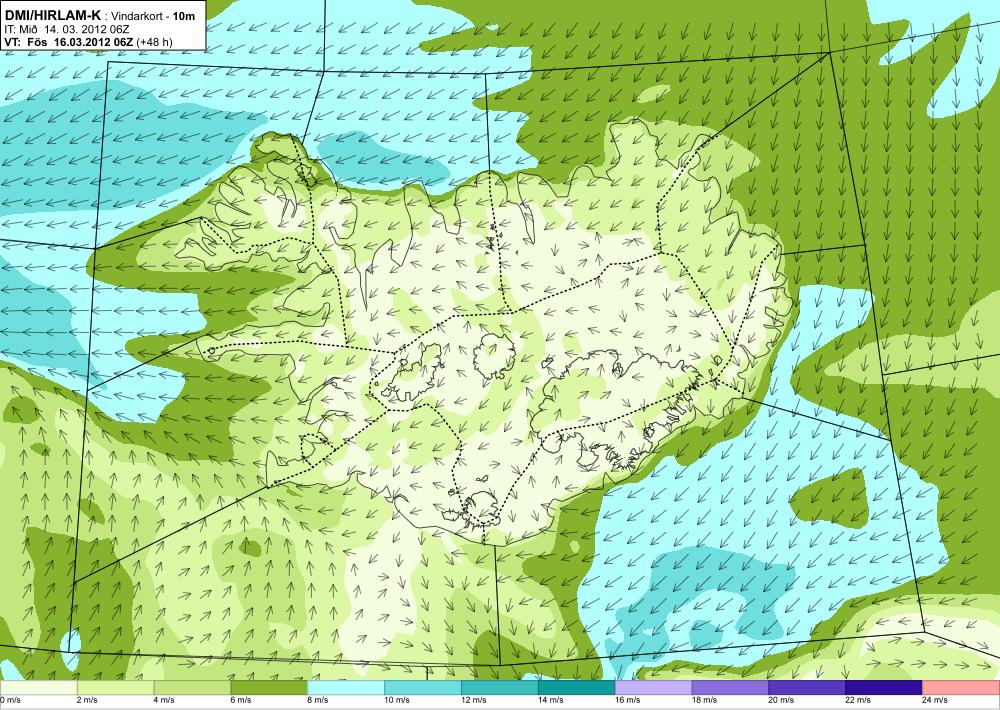This screenshot has width=1000, height=710.
Task: Click the "DMI/HIRLAM-K" model title
Action: 52,15
